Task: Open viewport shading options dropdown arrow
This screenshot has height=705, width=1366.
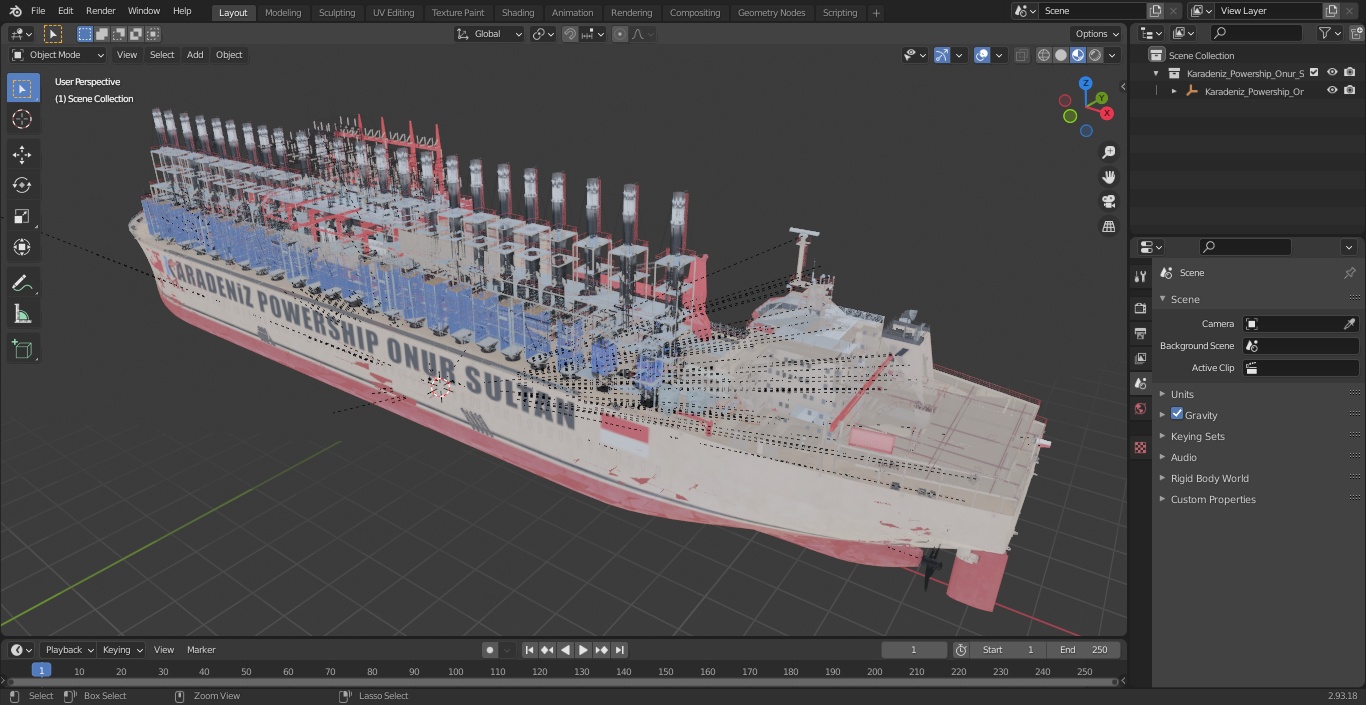Action: coord(1113,55)
